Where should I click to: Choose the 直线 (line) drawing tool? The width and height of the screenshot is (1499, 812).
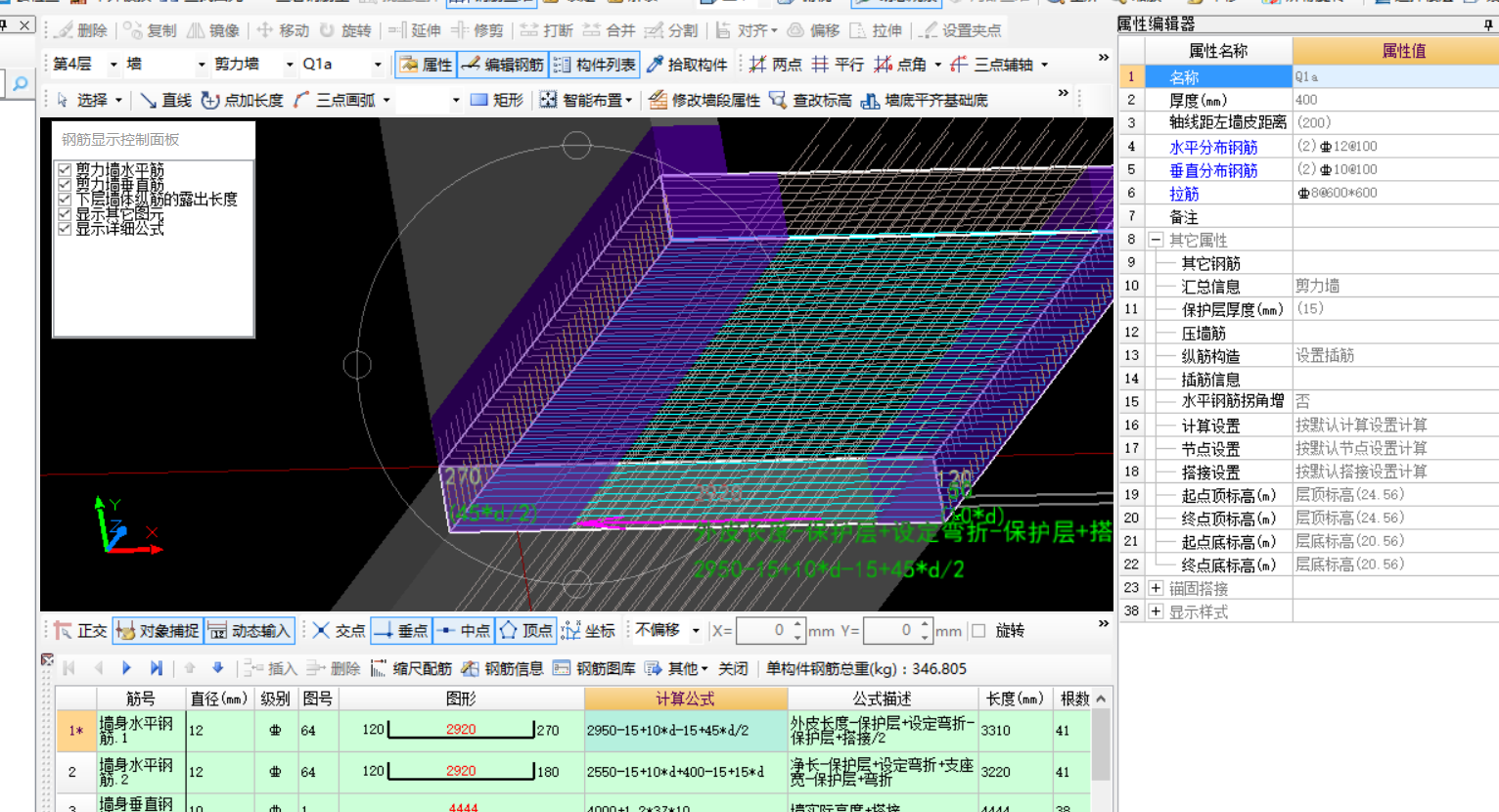(x=165, y=100)
